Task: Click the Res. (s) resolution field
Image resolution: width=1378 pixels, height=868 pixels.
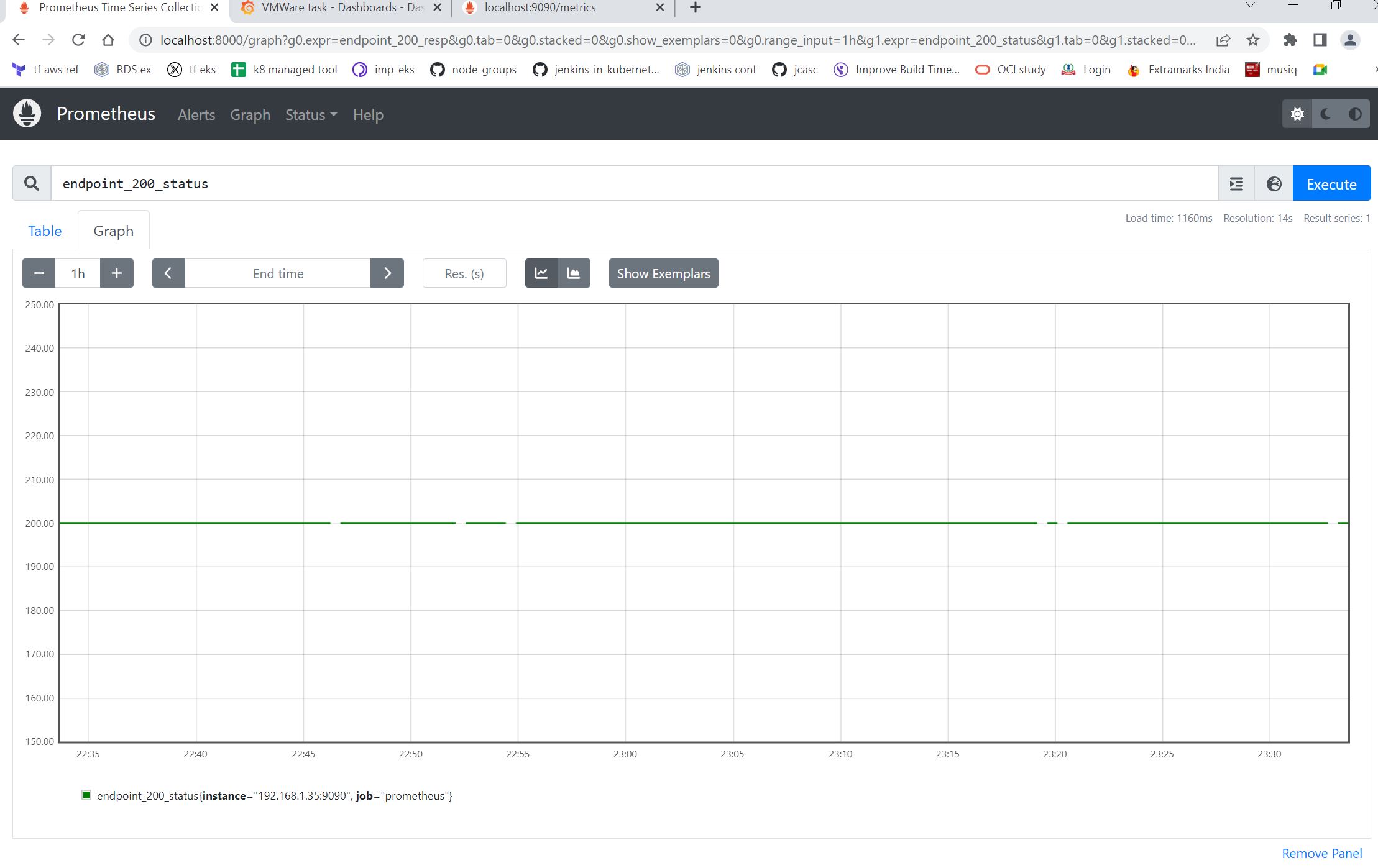Action: coord(464,273)
